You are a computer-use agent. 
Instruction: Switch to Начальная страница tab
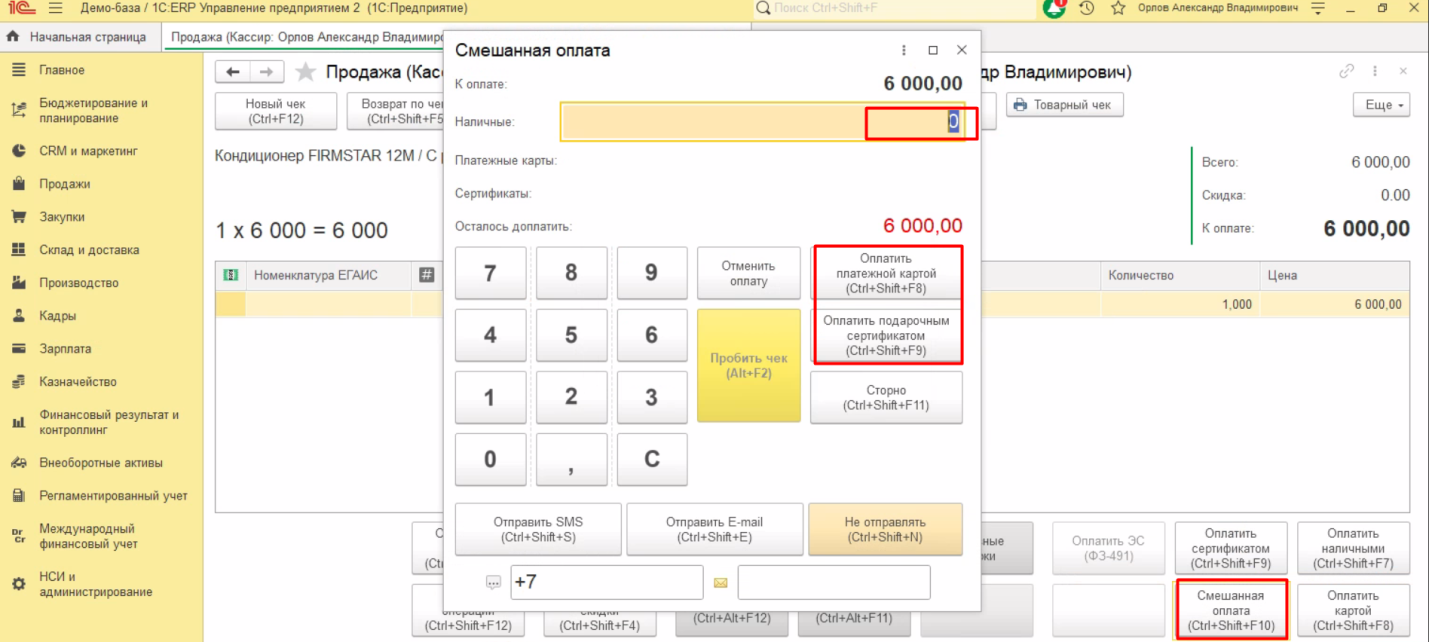pos(78,37)
